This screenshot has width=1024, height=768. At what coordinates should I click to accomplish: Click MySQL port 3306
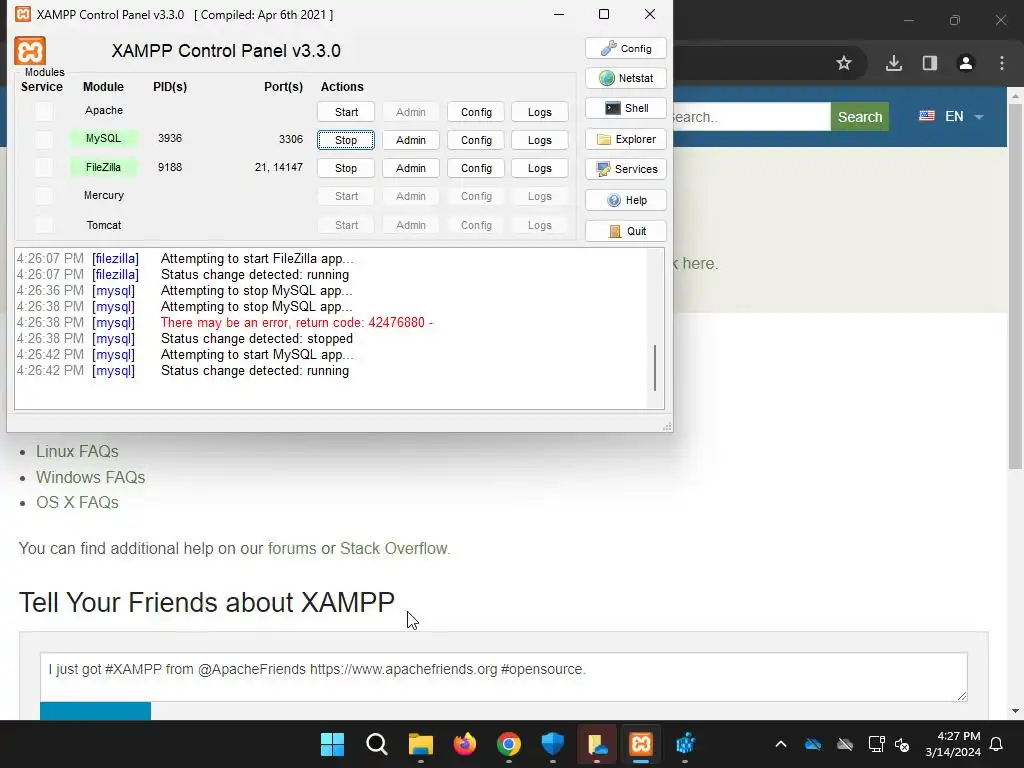coord(291,139)
